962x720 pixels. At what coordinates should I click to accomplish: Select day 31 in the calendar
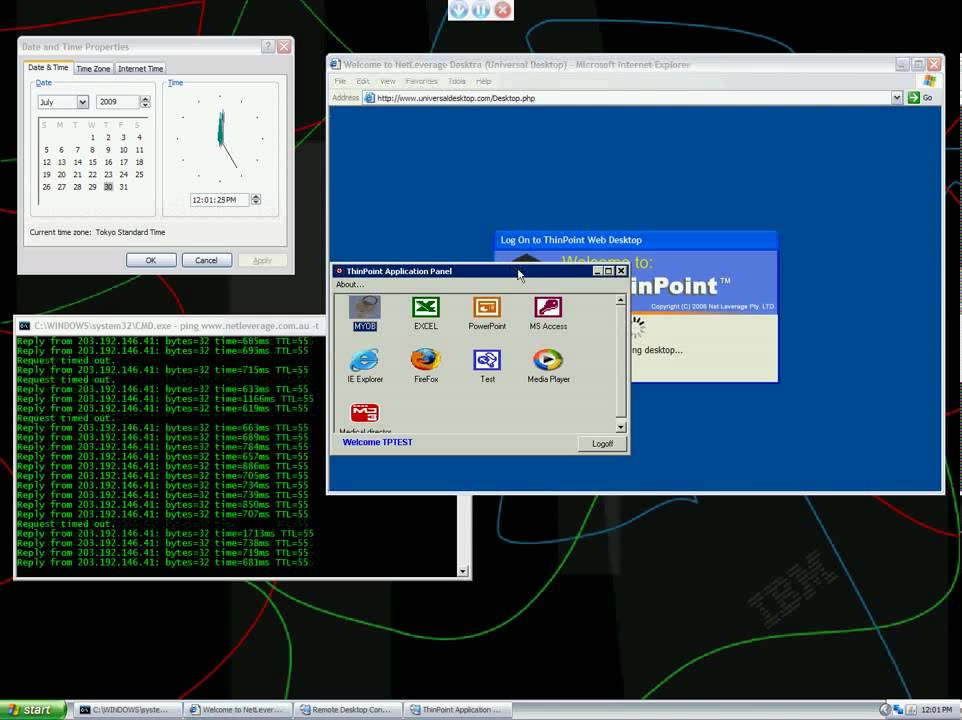point(123,186)
